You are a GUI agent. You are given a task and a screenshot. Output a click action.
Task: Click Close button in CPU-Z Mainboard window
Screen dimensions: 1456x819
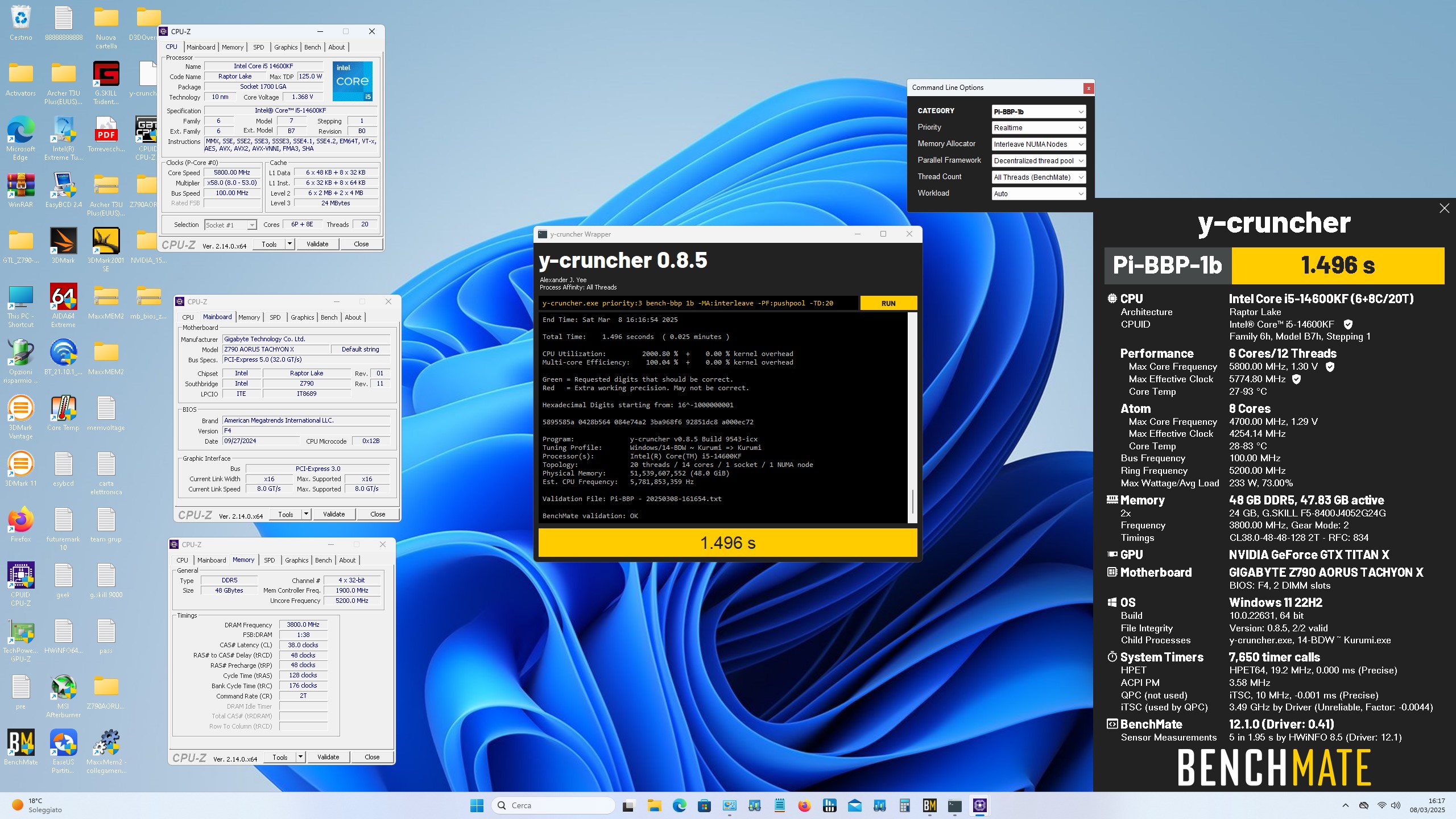click(x=378, y=514)
